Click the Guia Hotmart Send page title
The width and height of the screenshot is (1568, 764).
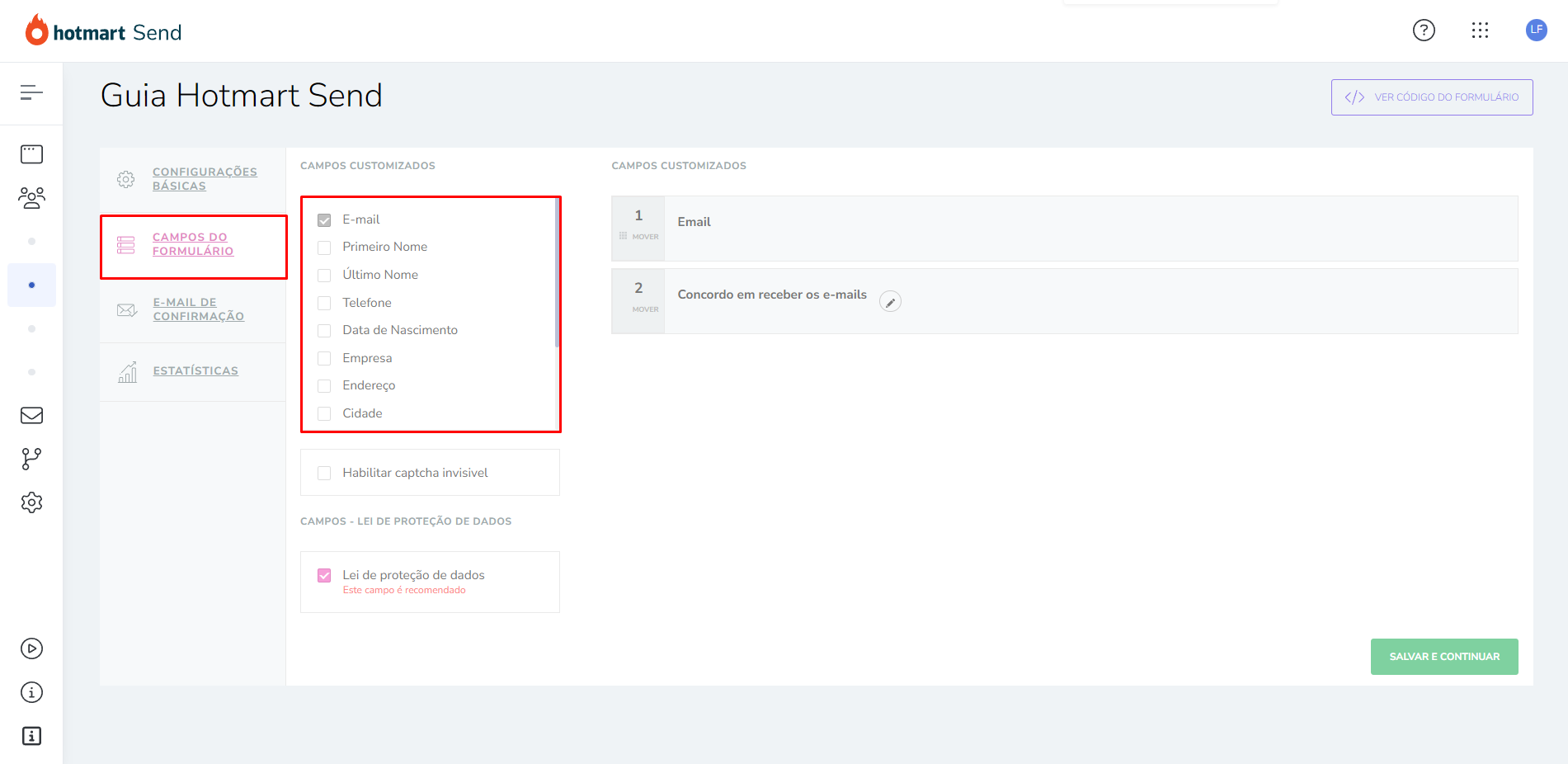pyautogui.click(x=242, y=96)
